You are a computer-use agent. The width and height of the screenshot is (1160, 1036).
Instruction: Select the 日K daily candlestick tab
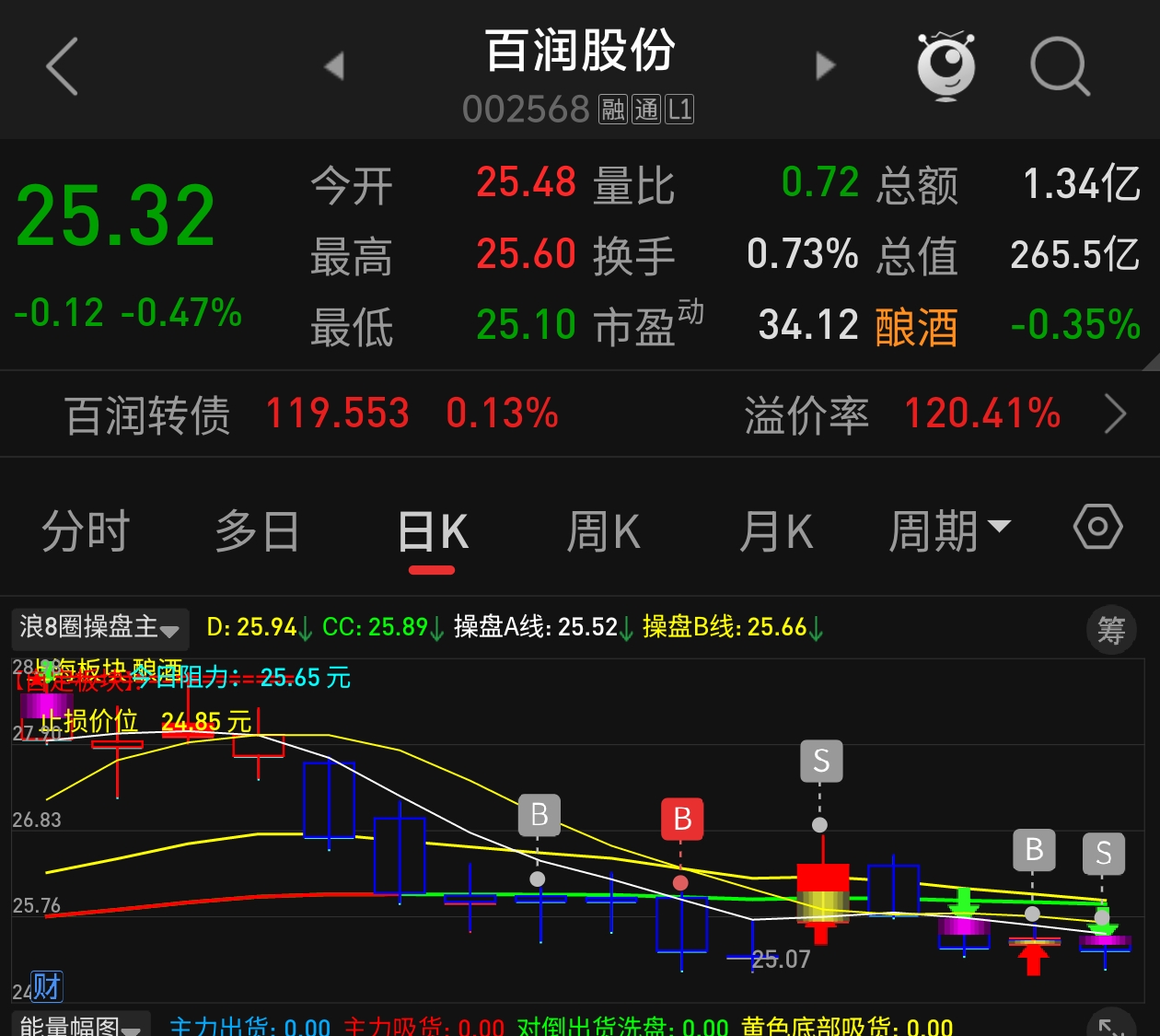432,531
